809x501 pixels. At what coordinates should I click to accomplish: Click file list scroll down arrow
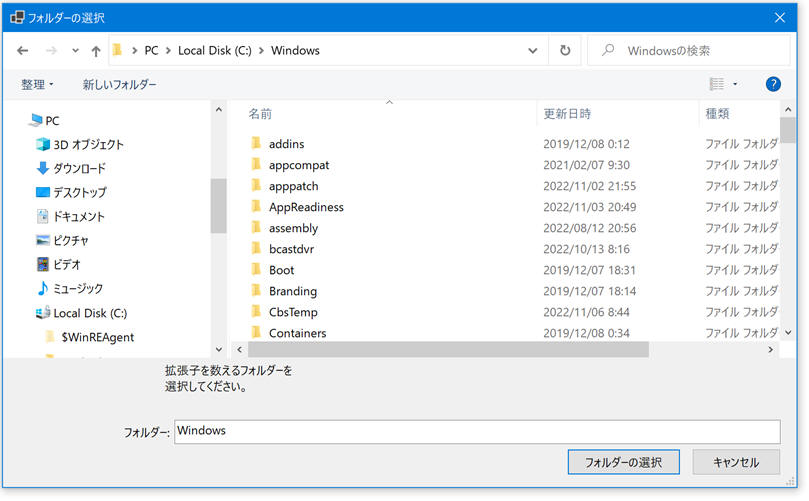tap(788, 333)
